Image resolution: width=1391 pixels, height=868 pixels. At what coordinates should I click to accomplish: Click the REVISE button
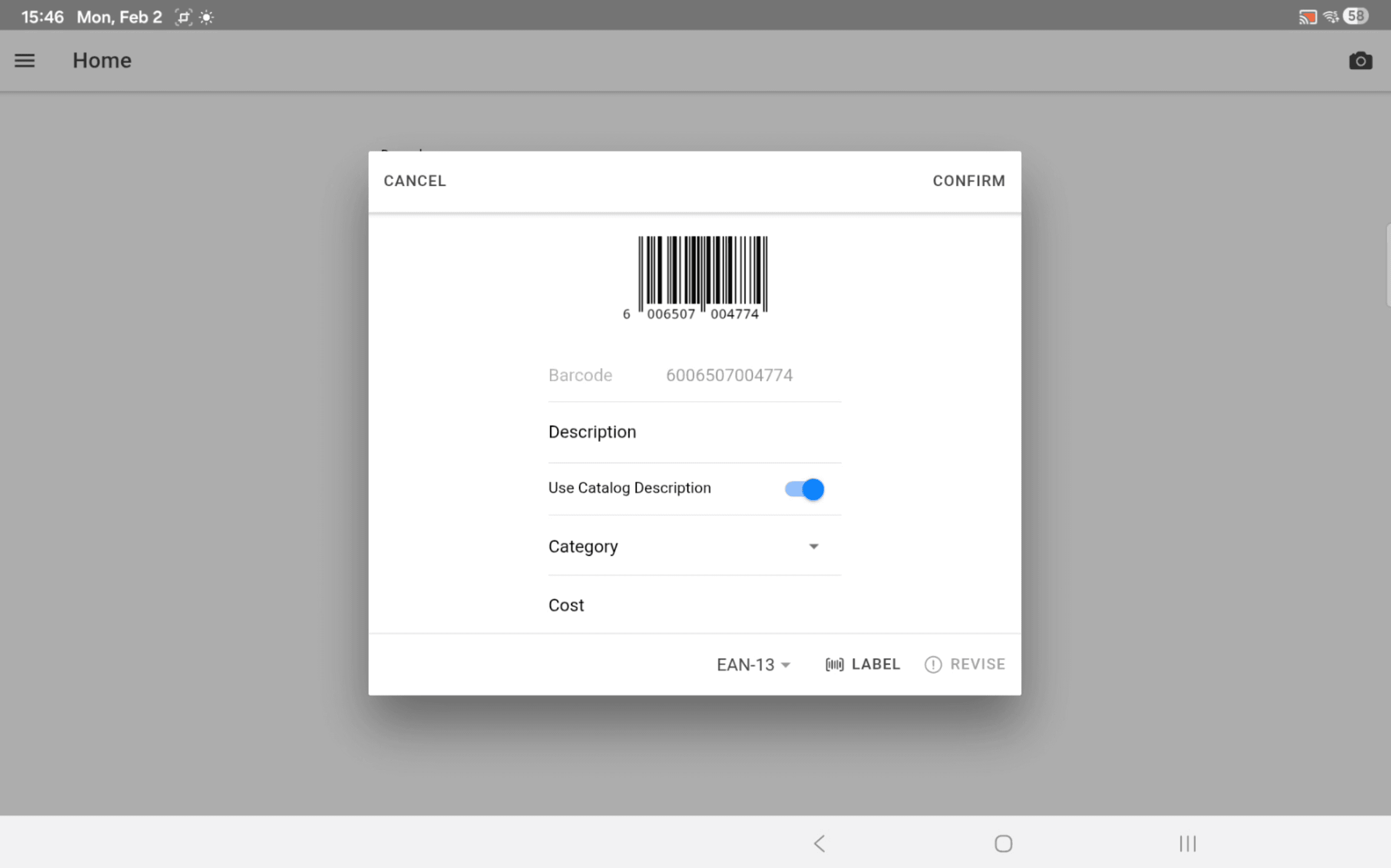[x=965, y=664]
